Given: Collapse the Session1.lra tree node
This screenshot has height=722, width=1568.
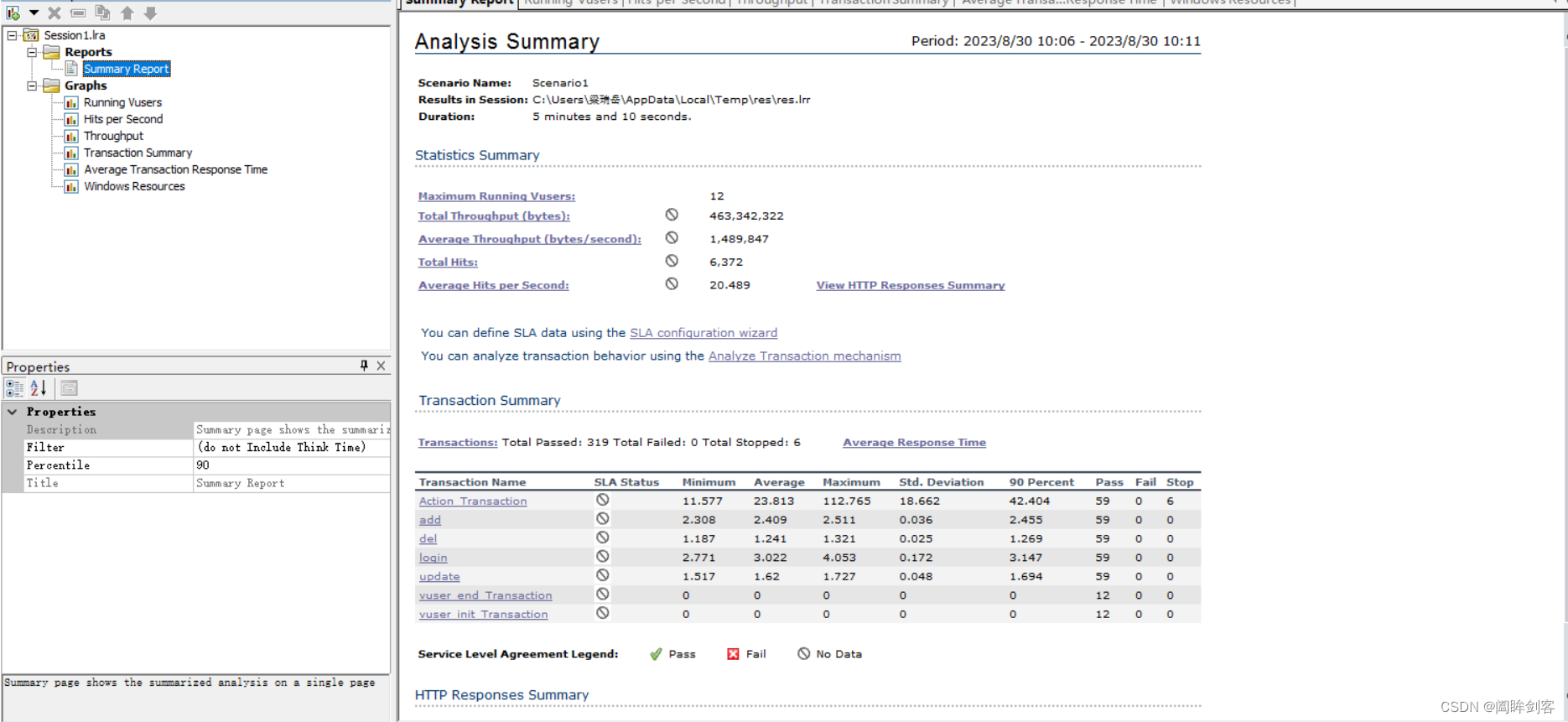Looking at the screenshot, I should 12,35.
